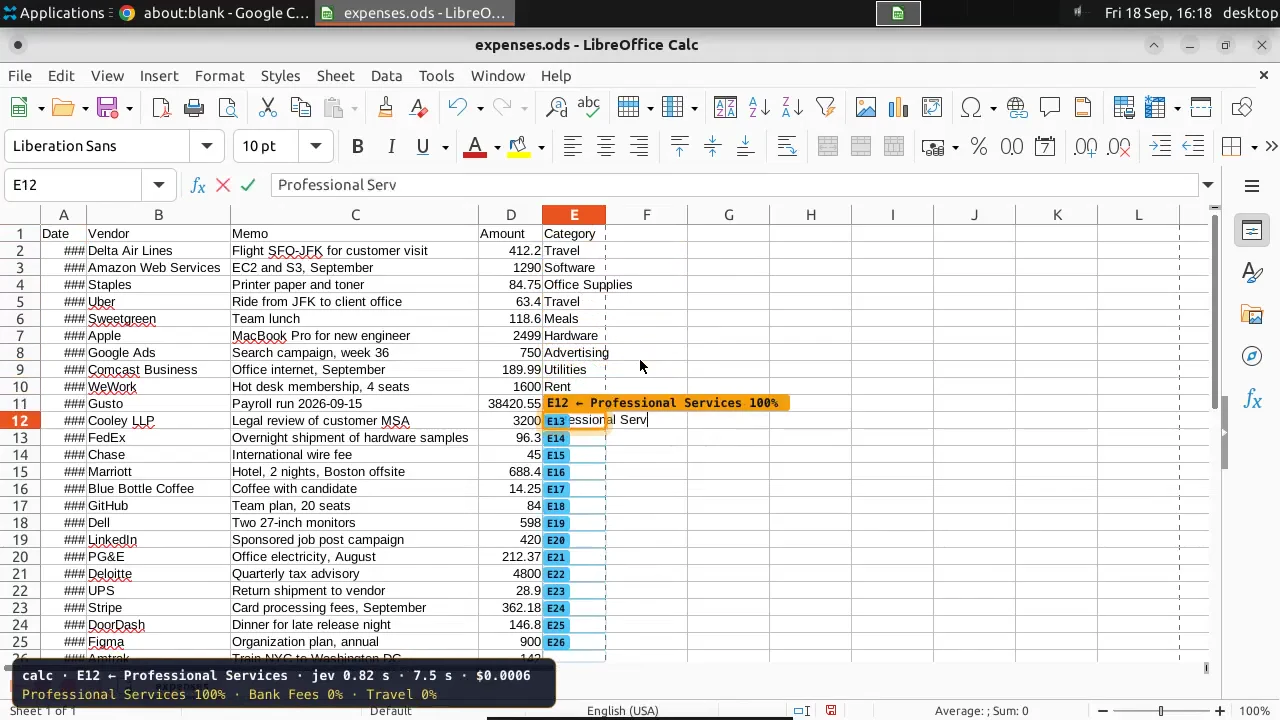Click the Copy icon

(300, 108)
